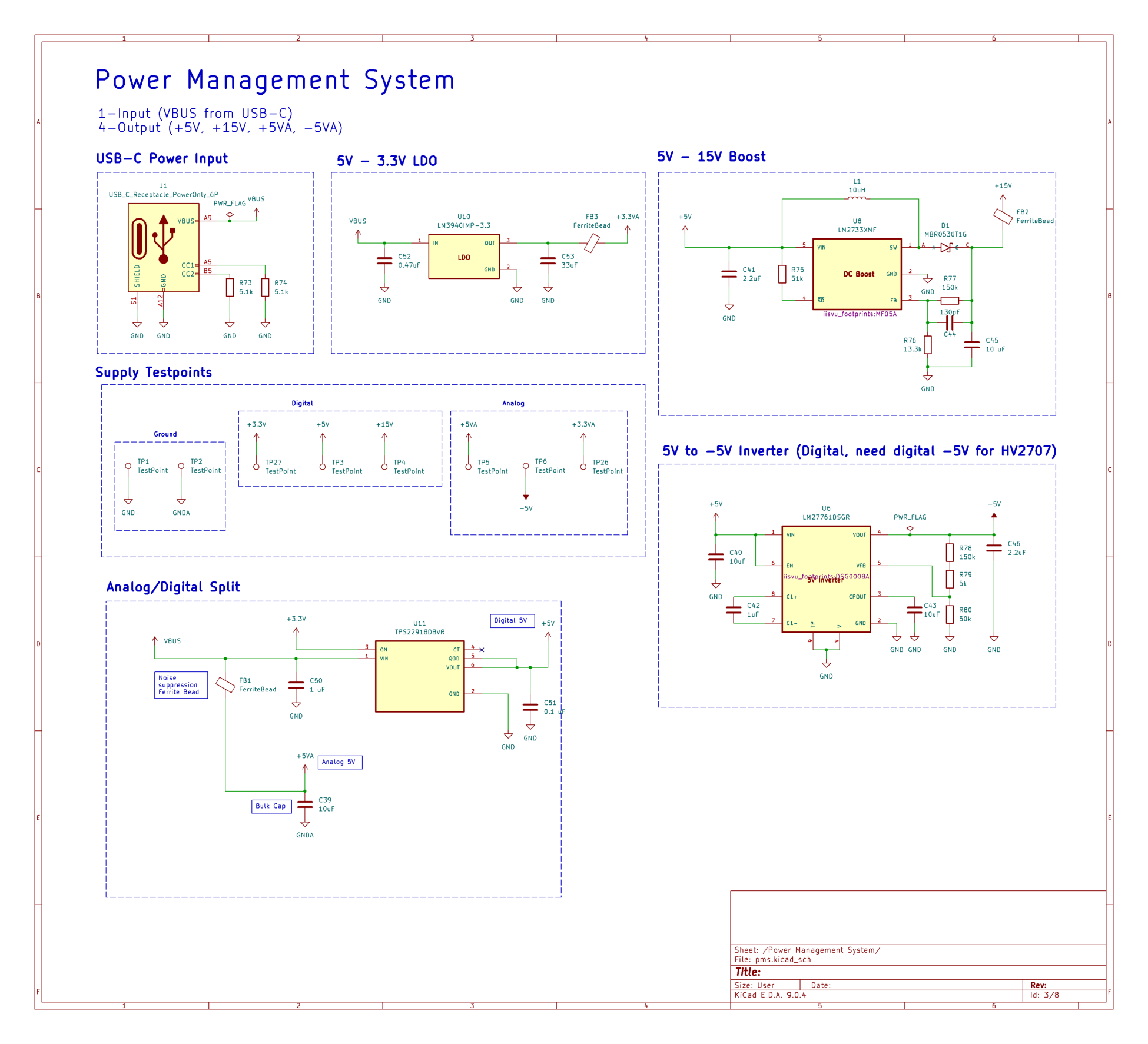Click the Analog group label in testpoints
This screenshot has width=1148, height=1044.
pyautogui.click(x=513, y=403)
